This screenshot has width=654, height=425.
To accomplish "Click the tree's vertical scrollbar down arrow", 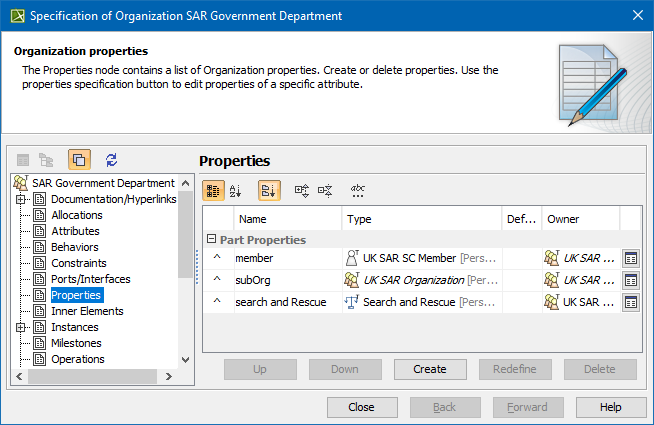I will [x=184, y=359].
